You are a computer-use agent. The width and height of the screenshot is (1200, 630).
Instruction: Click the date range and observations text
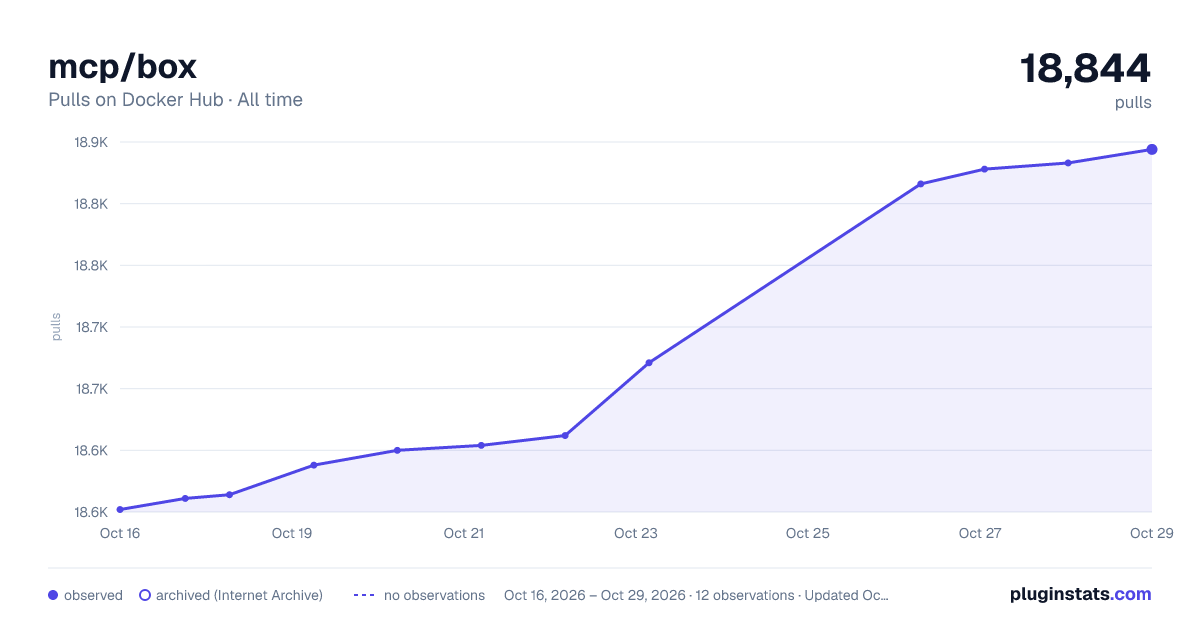(x=696, y=595)
